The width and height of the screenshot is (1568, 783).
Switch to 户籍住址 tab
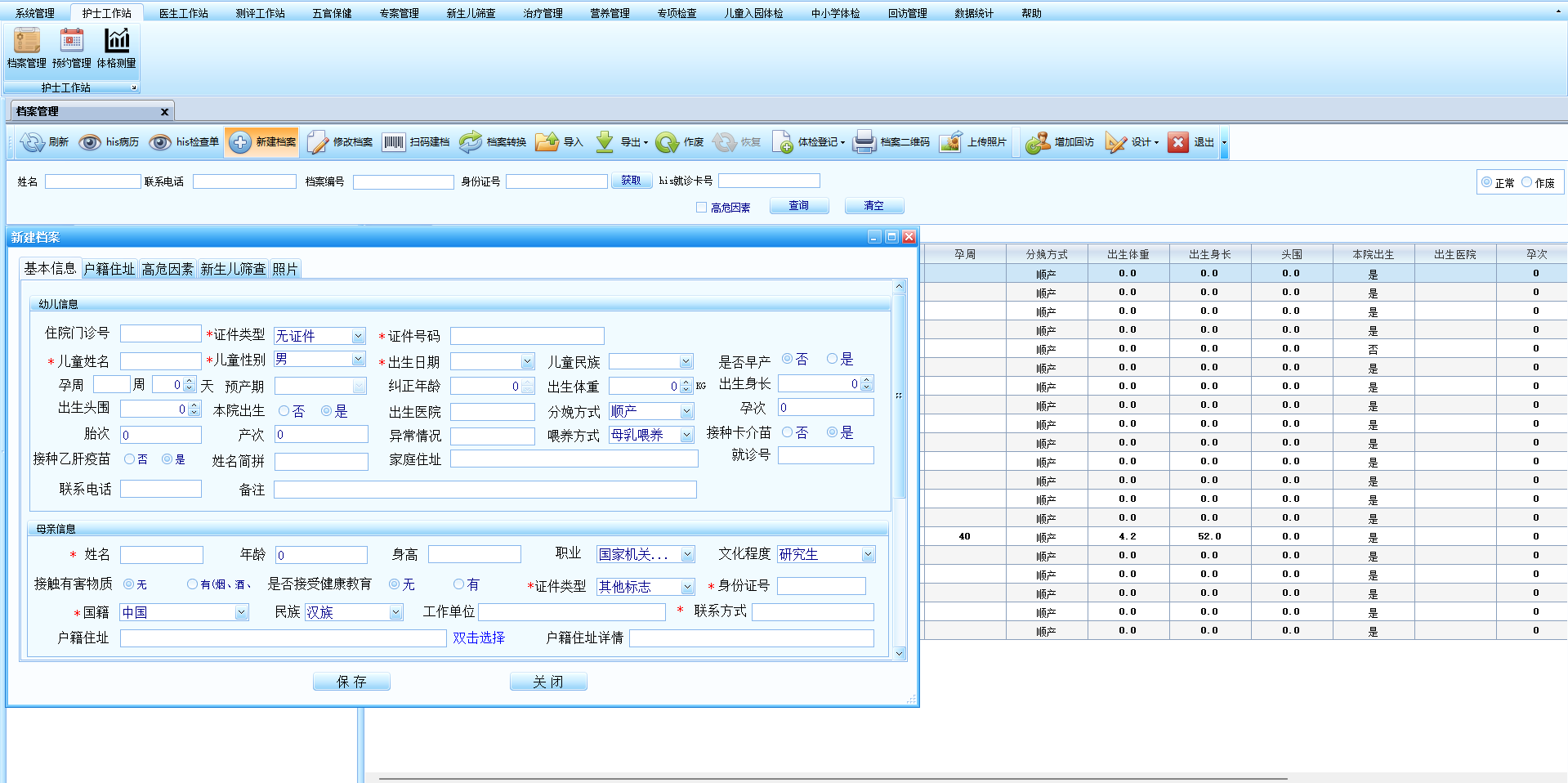[x=109, y=269]
